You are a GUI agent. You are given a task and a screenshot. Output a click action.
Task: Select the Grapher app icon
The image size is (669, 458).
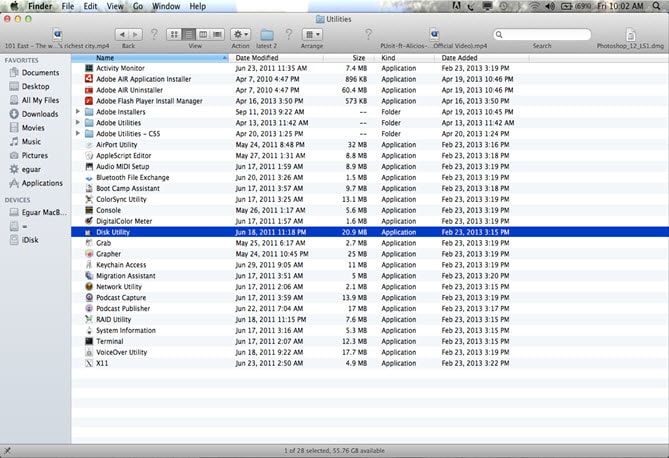(x=89, y=254)
